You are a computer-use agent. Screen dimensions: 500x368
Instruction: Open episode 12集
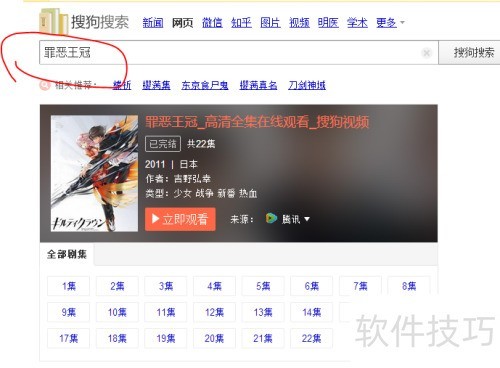(x=214, y=312)
